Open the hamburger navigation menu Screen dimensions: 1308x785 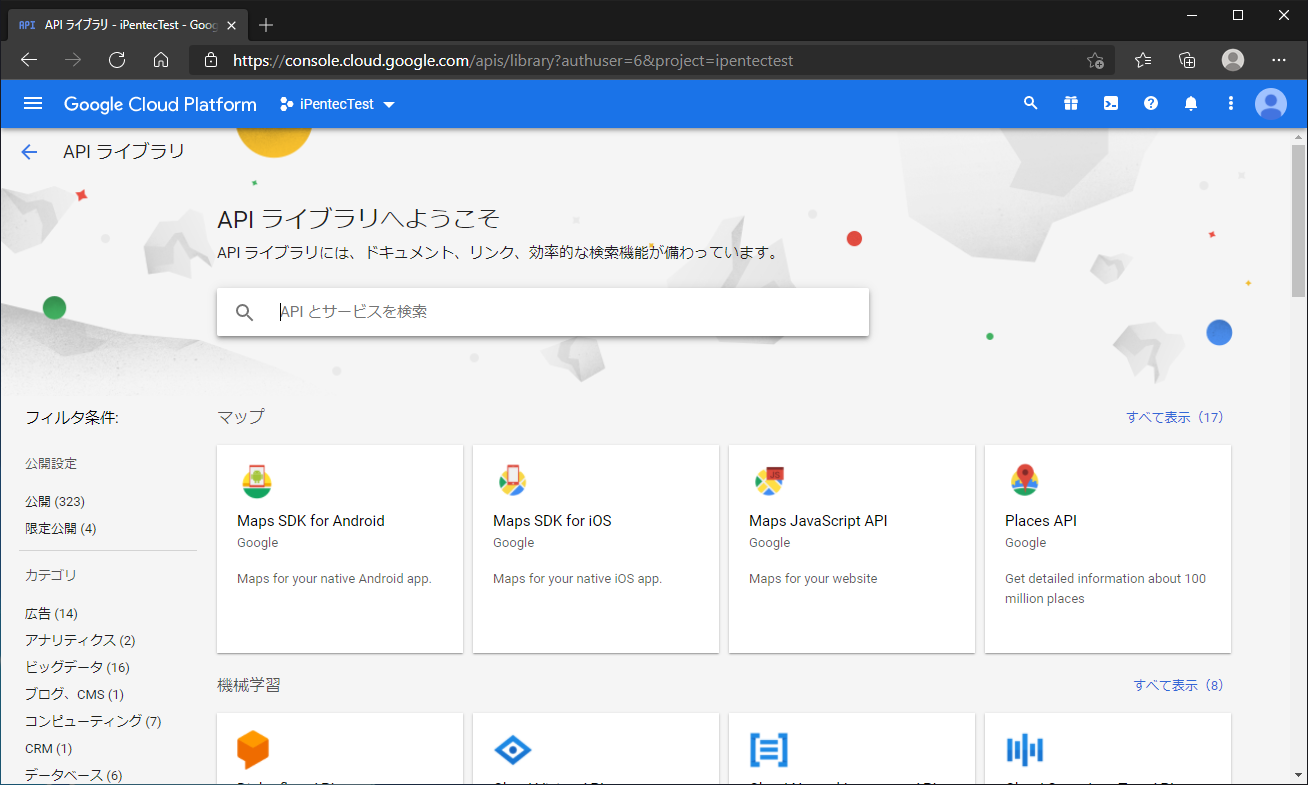click(x=33, y=104)
